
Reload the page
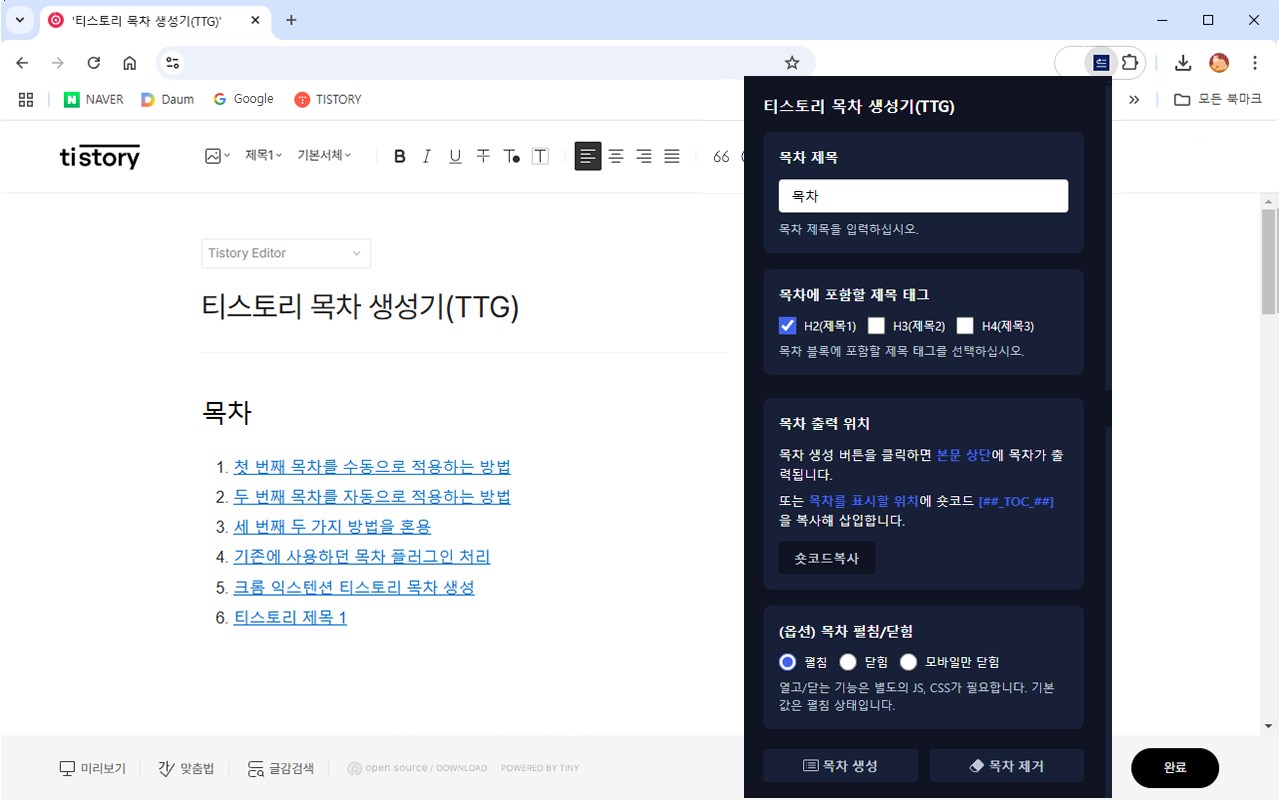pyautogui.click(x=94, y=63)
